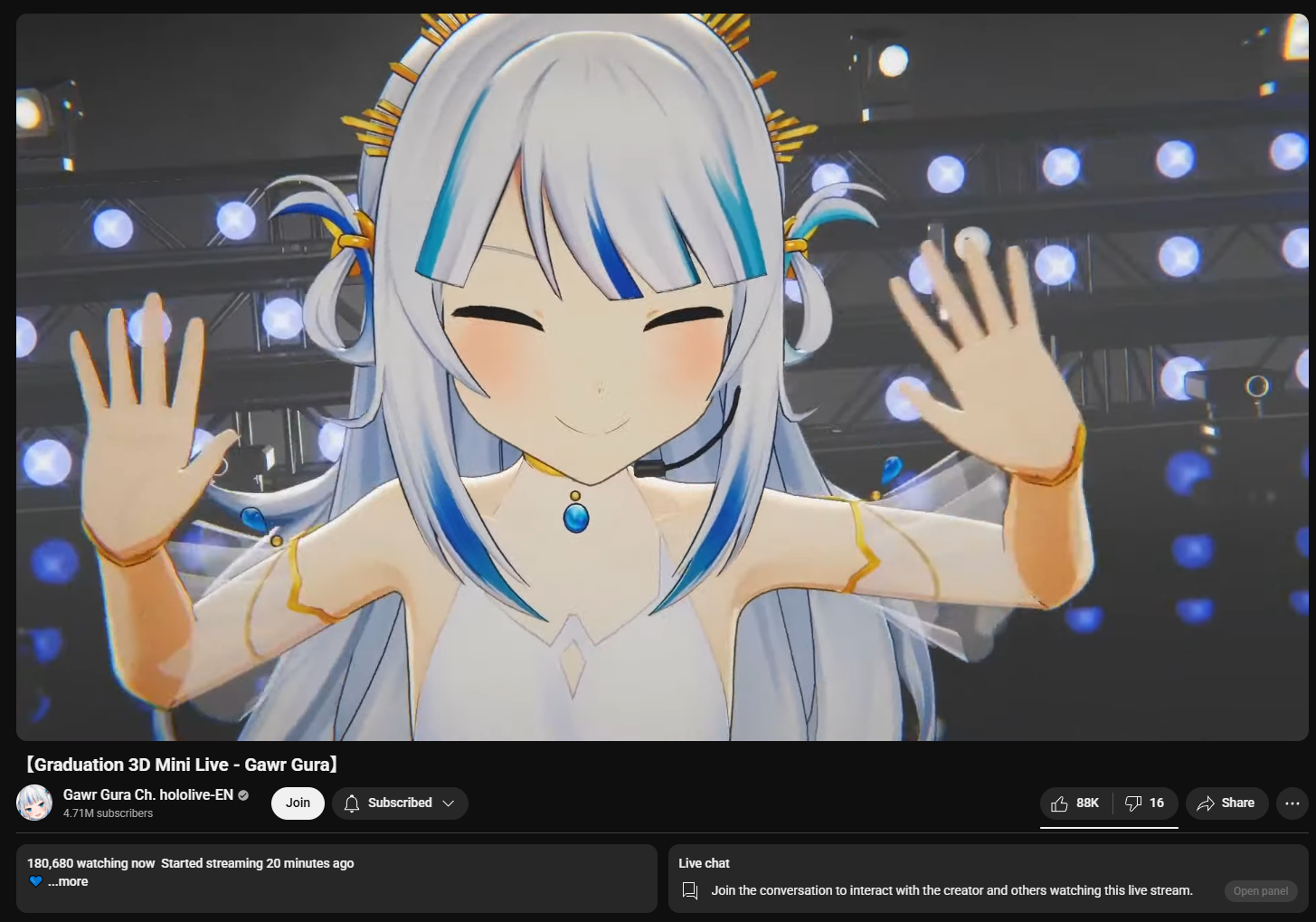
Task: Expand the Subscribed dropdown chevron
Action: pyautogui.click(x=449, y=803)
